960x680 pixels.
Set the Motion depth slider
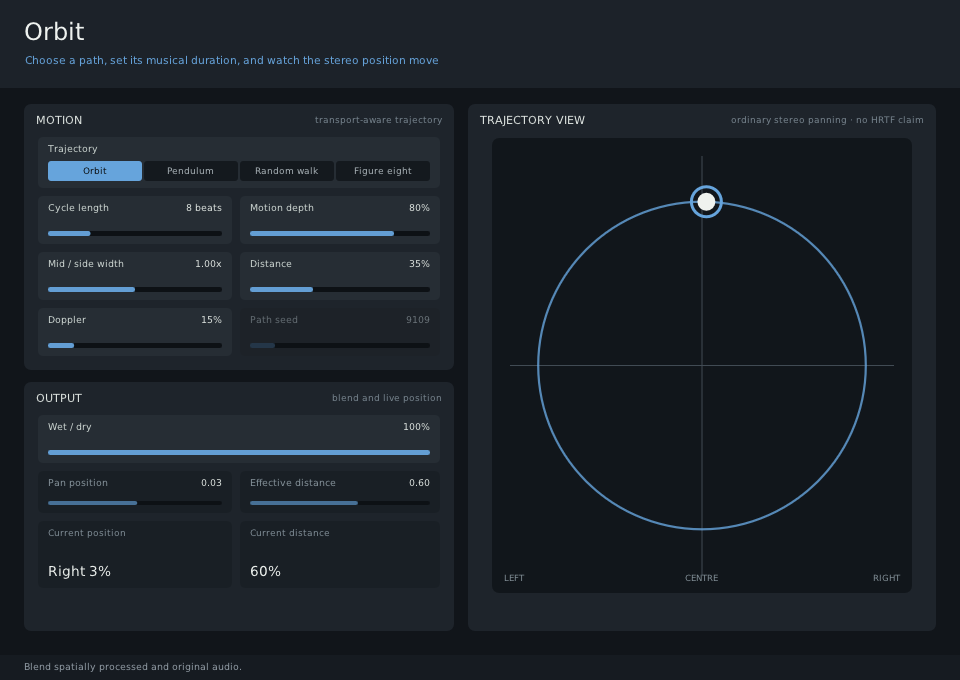tap(340, 233)
